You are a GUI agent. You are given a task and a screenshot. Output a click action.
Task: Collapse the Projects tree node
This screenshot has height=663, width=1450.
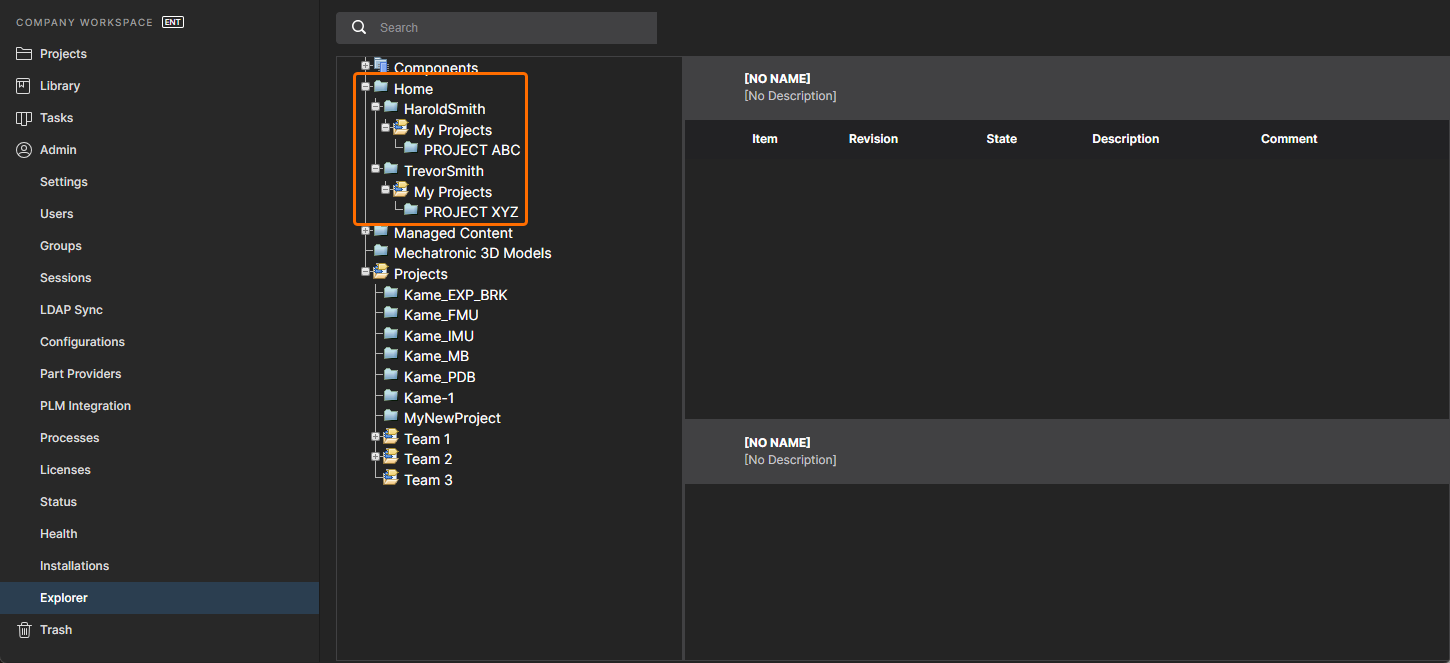pyautogui.click(x=366, y=272)
